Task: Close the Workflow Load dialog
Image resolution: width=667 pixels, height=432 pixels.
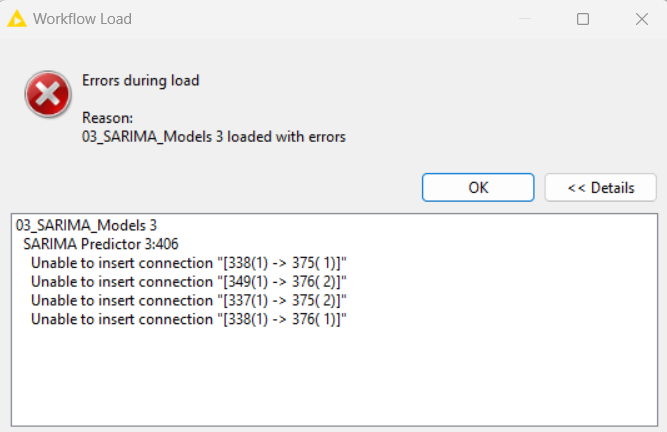Action: pyautogui.click(x=641, y=19)
